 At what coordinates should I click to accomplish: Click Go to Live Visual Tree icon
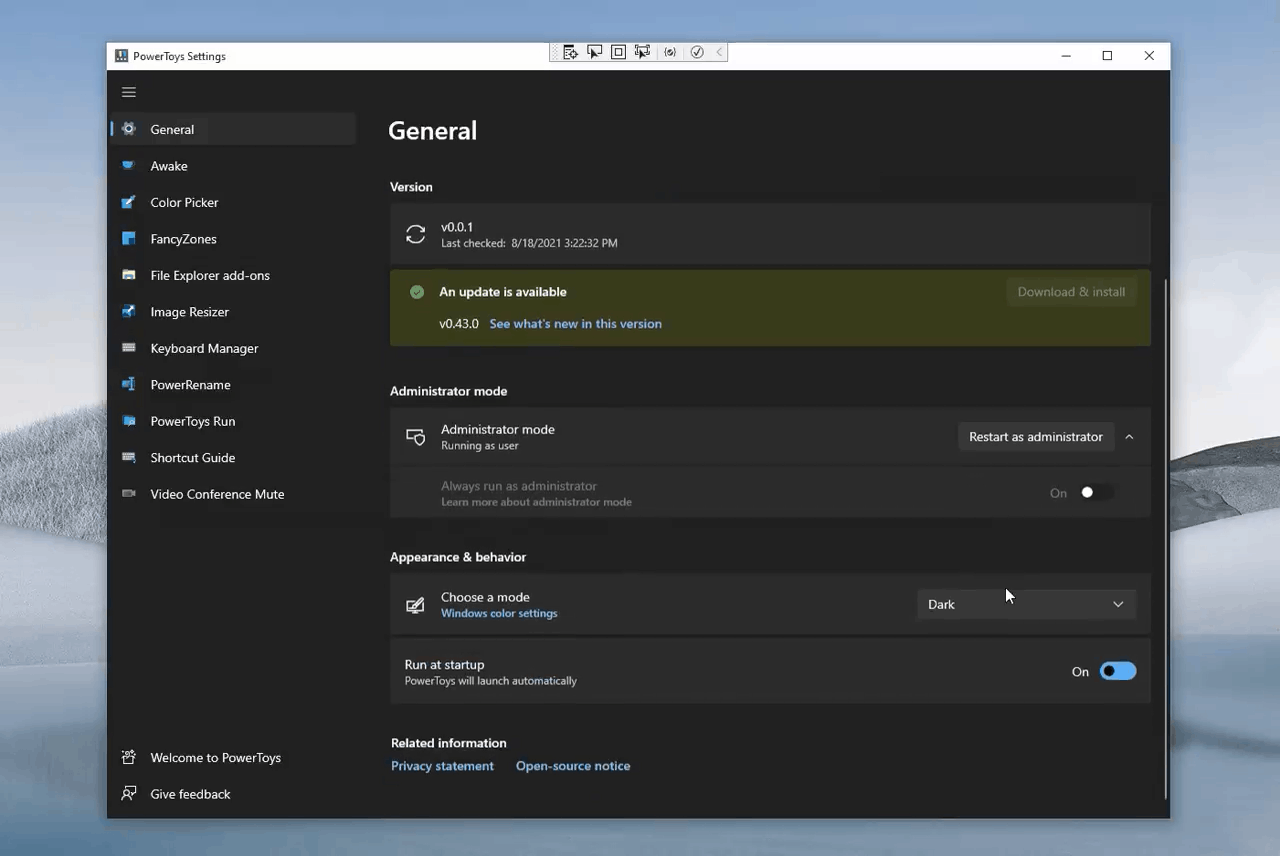pos(570,52)
